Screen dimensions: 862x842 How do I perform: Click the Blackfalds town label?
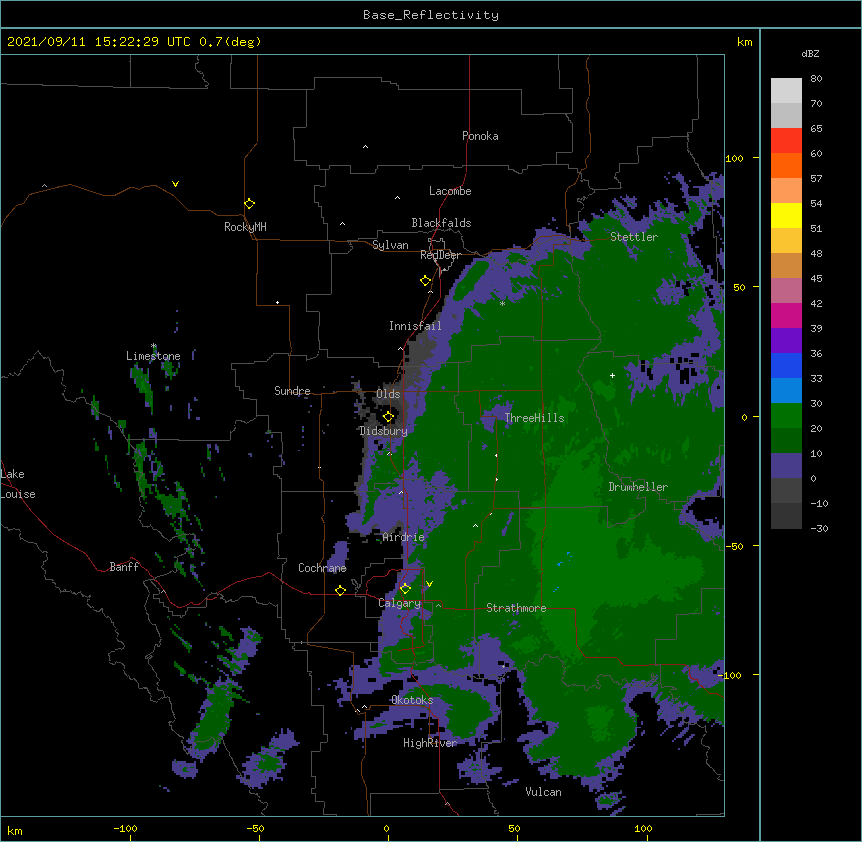[x=441, y=223]
